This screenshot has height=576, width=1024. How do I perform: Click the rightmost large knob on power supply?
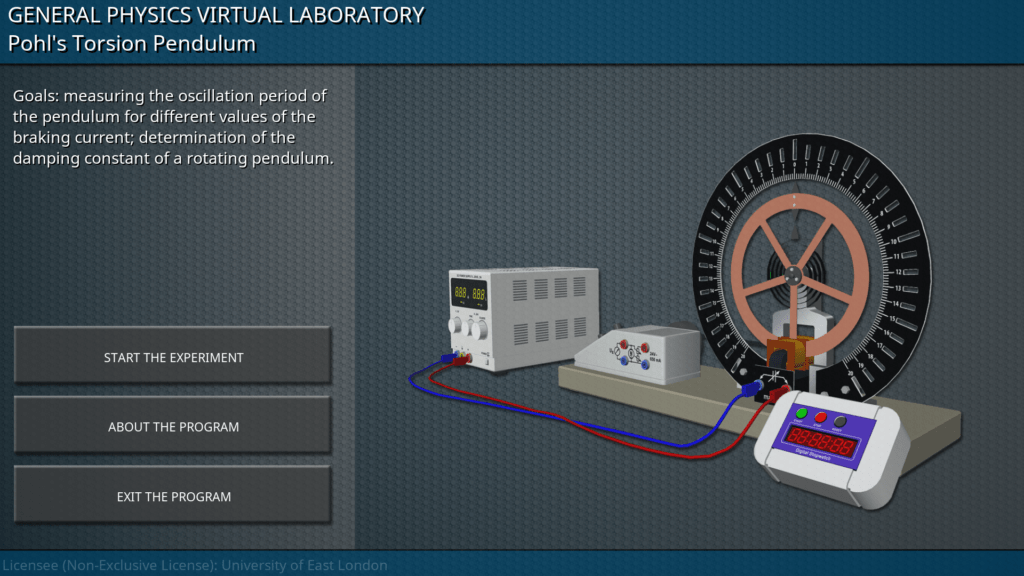(479, 327)
